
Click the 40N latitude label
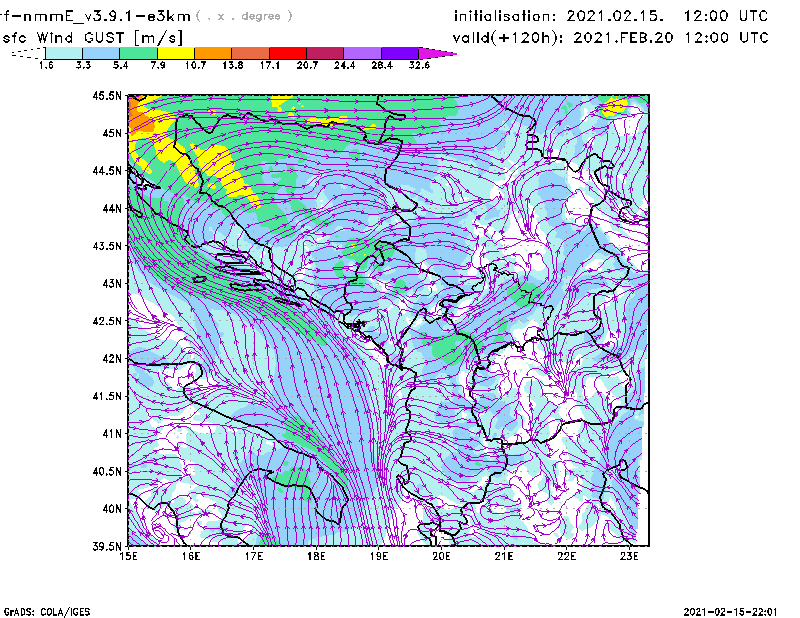coord(112,509)
